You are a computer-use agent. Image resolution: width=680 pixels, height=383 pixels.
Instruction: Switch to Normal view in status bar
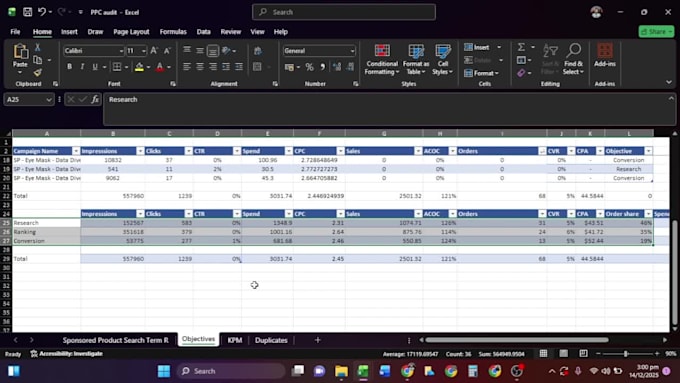coord(543,354)
